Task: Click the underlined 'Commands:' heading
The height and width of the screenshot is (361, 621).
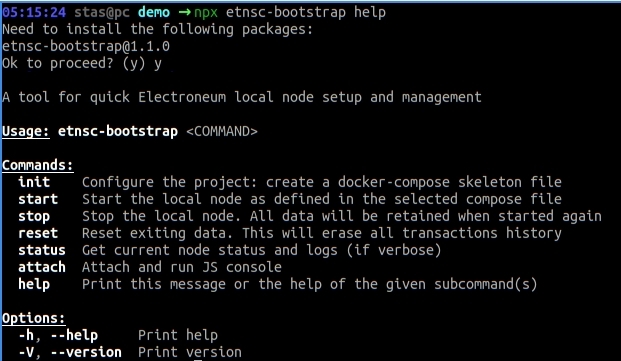Action: (x=38, y=165)
